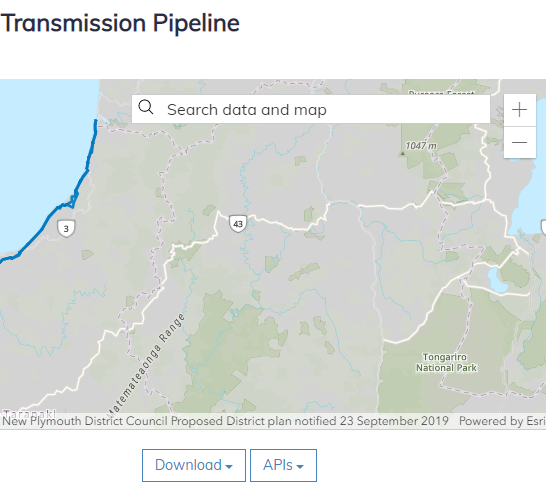Focus the Search data and map field
The width and height of the screenshot is (546, 496).
point(311,109)
